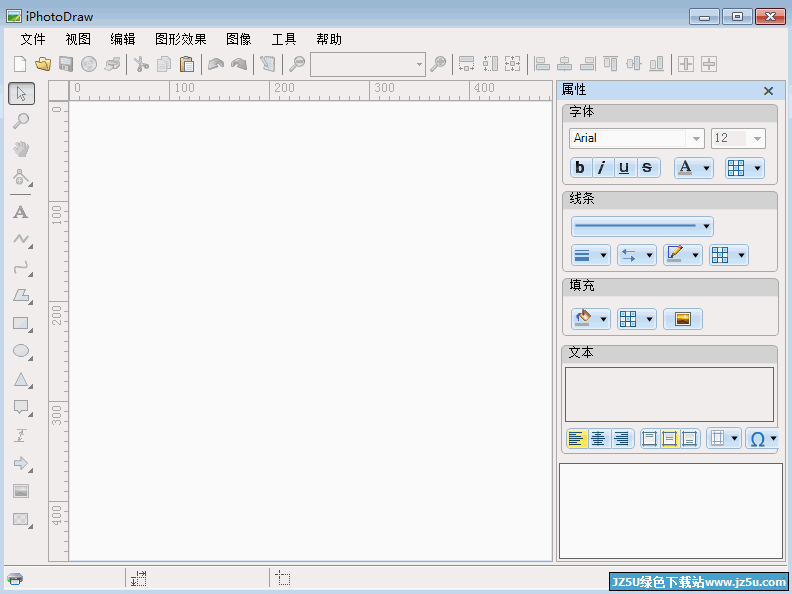Click inside the 文本 text input box

coord(669,394)
